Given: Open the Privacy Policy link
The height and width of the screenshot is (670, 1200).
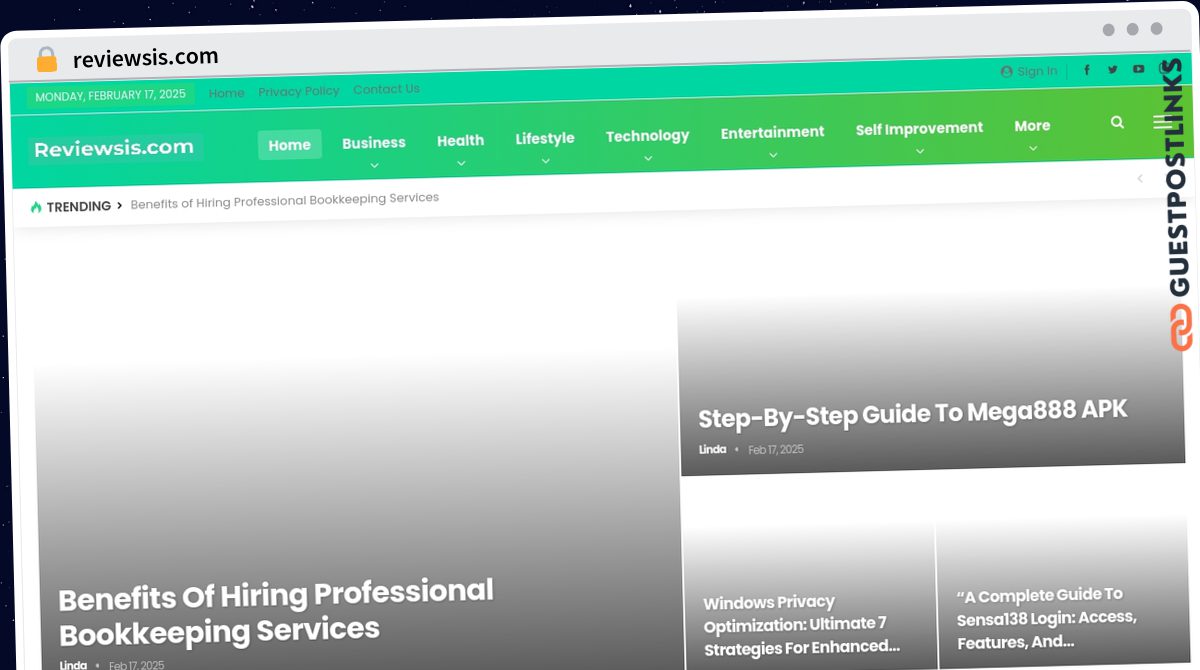Looking at the screenshot, I should pos(299,91).
